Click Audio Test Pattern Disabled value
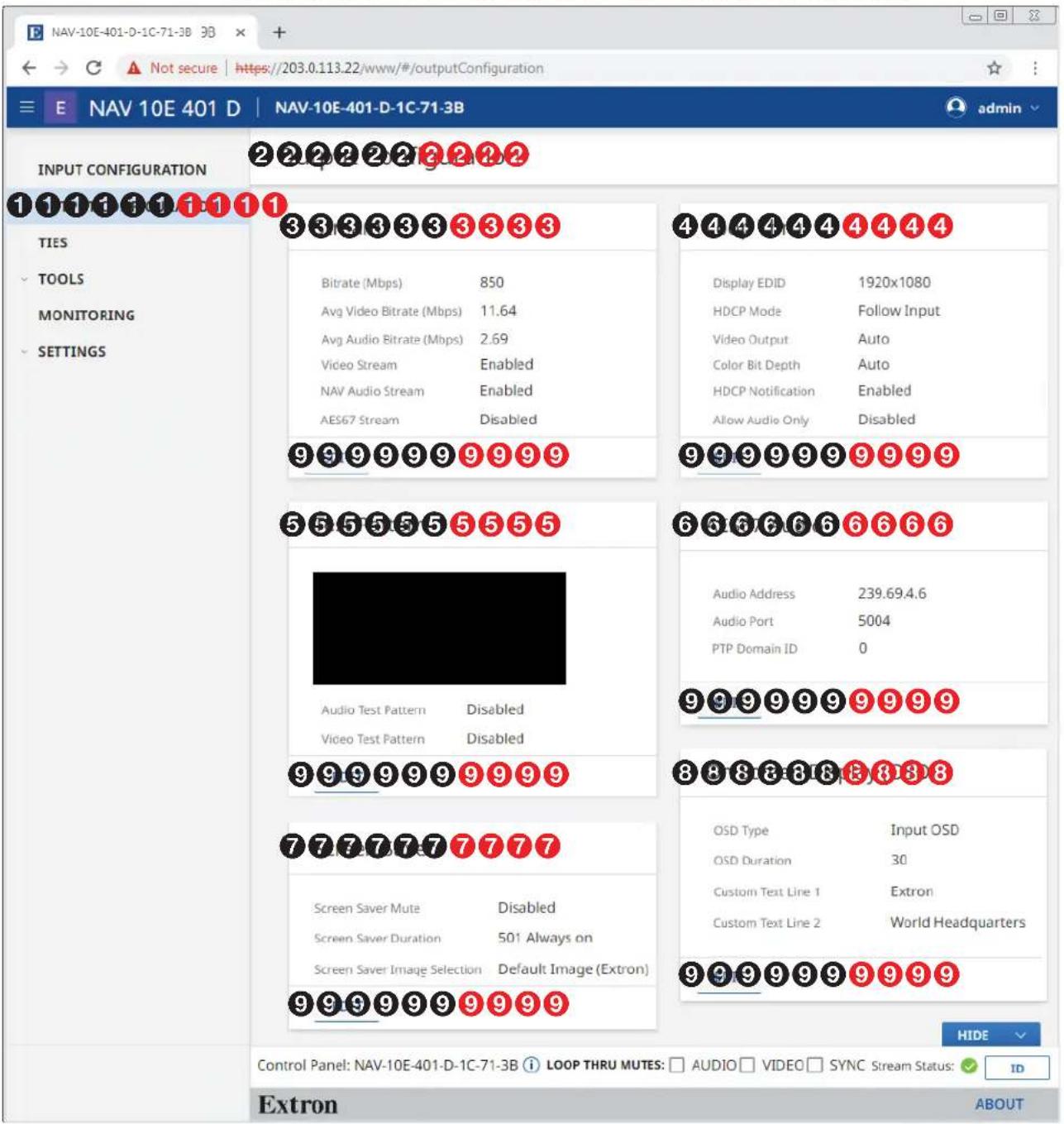Viewport: 1064px width, 1124px height. pyautogui.click(x=495, y=710)
